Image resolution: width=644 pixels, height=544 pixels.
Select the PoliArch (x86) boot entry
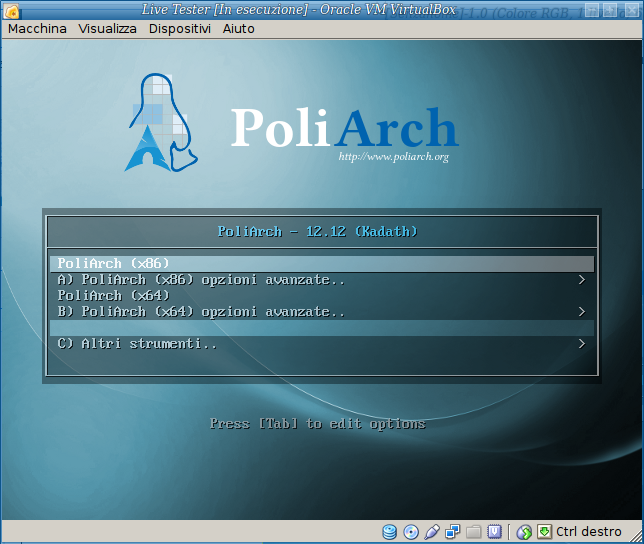click(322, 264)
